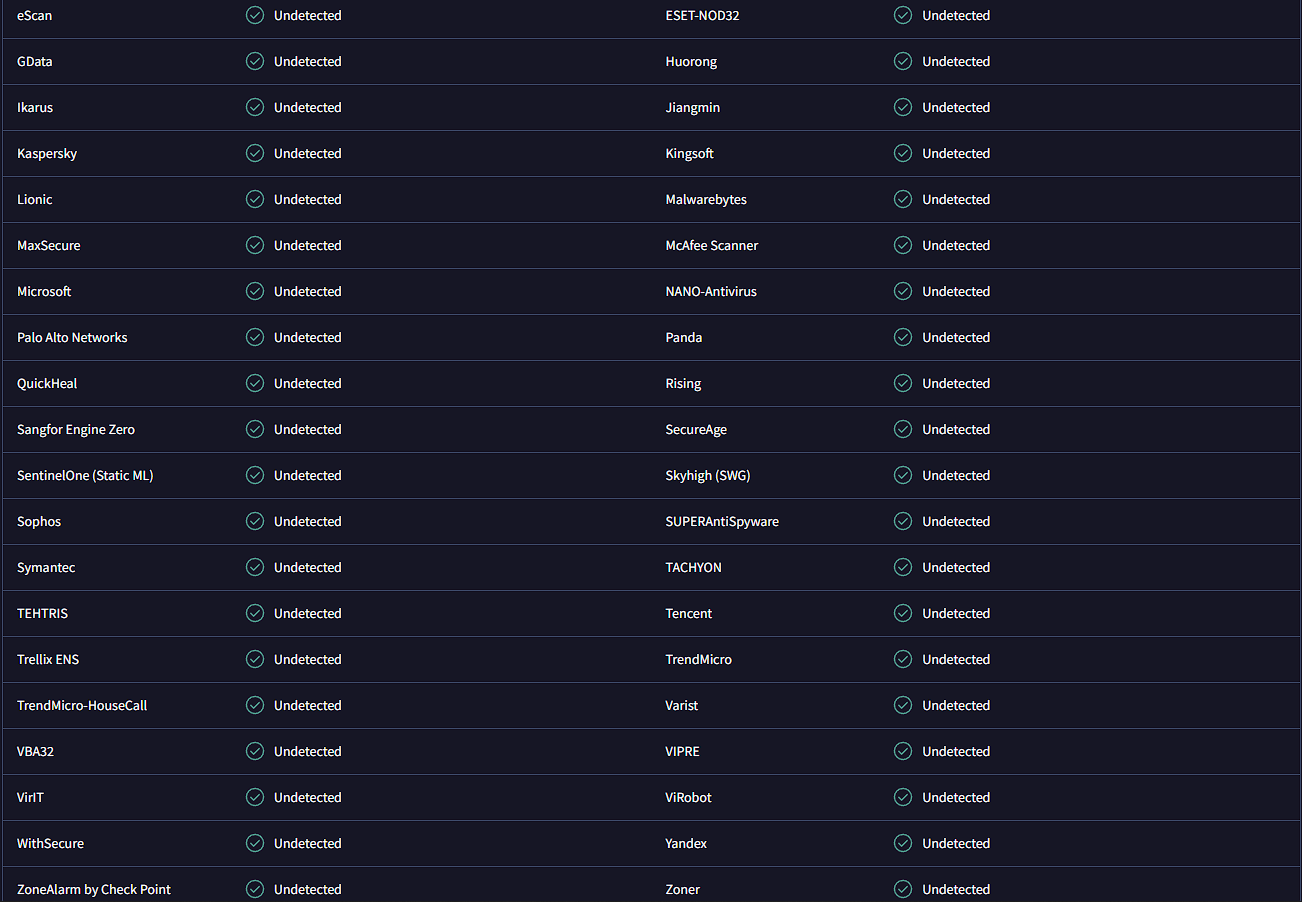1302x902 pixels.
Task: Click the check icon for ZoneAlarm by Check Point
Action: [x=255, y=889]
